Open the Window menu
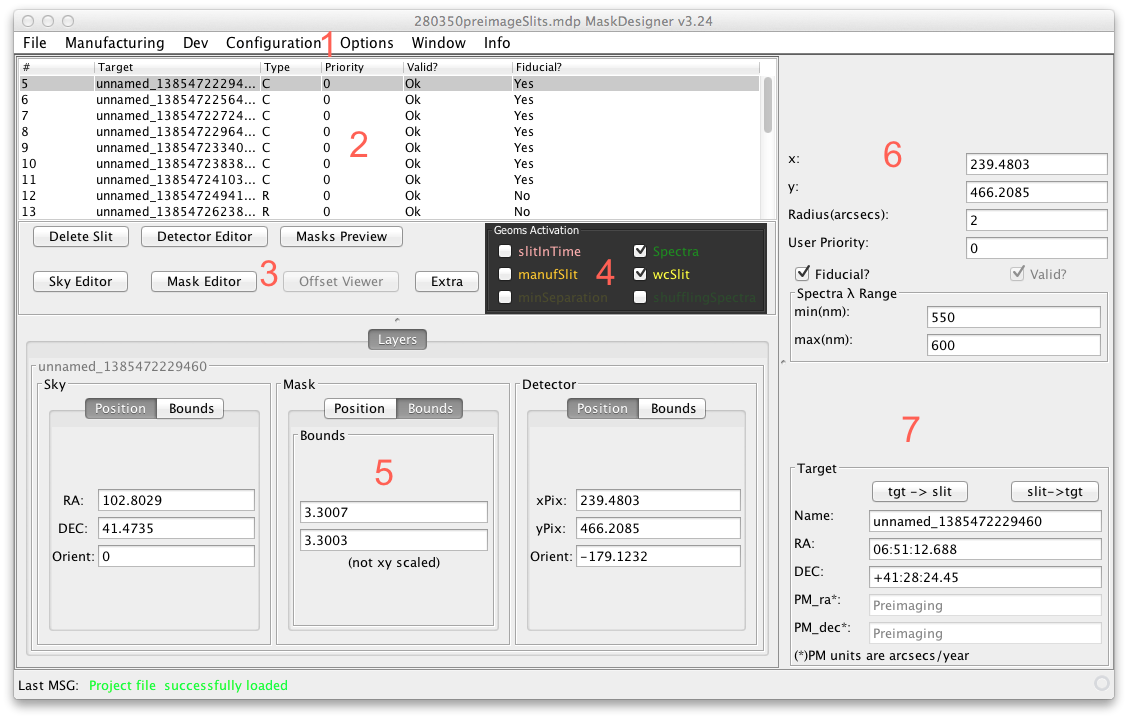The width and height of the screenshot is (1128, 719). point(439,43)
